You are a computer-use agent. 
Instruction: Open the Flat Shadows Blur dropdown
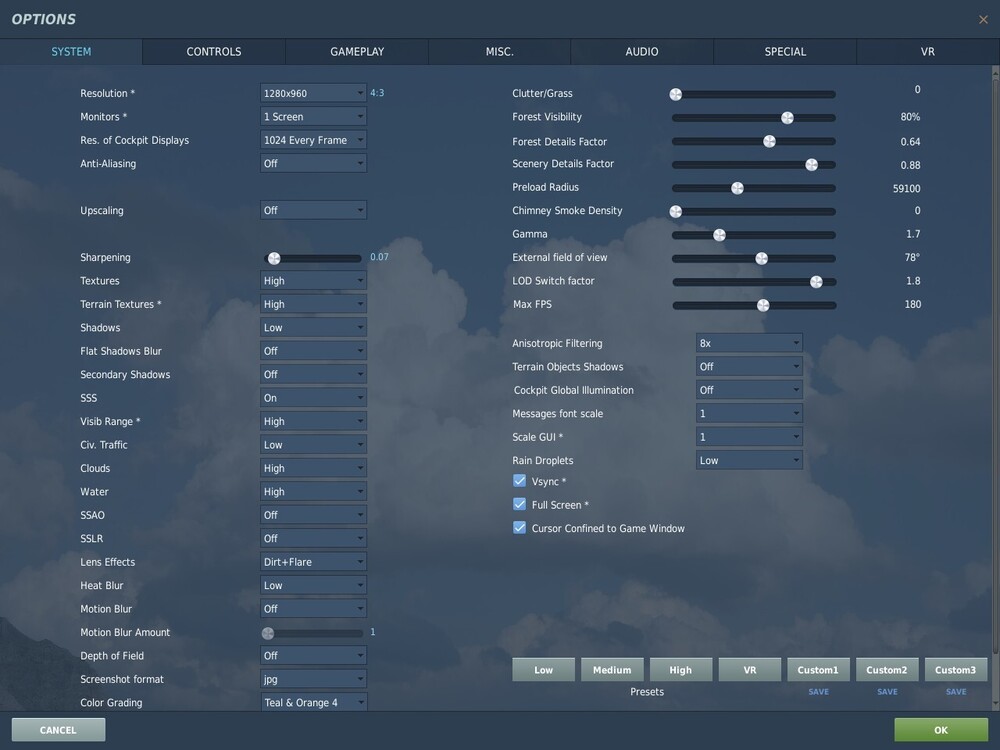313,351
